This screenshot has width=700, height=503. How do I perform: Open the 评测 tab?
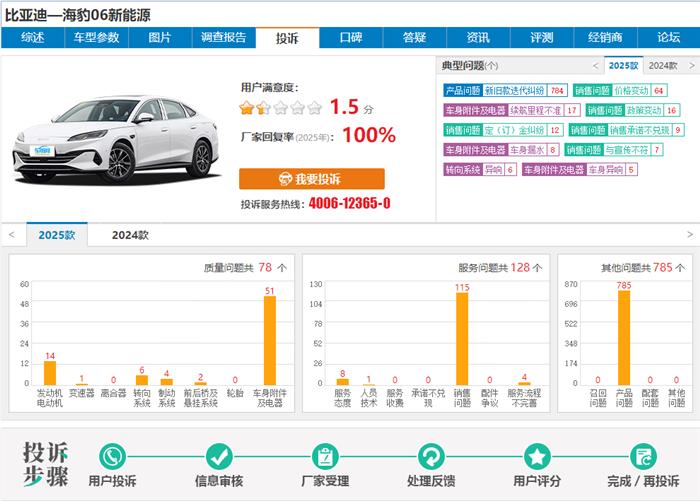(x=542, y=37)
